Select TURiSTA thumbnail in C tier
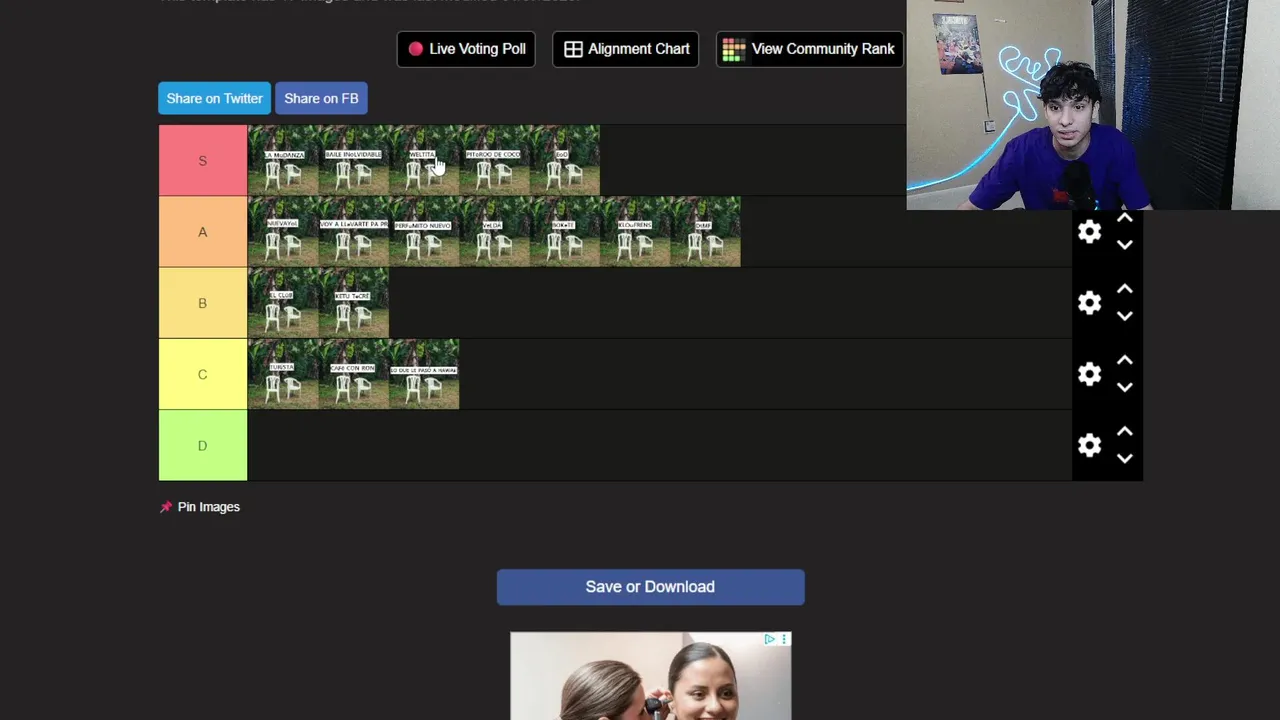This screenshot has width=1280, height=720. (x=283, y=374)
